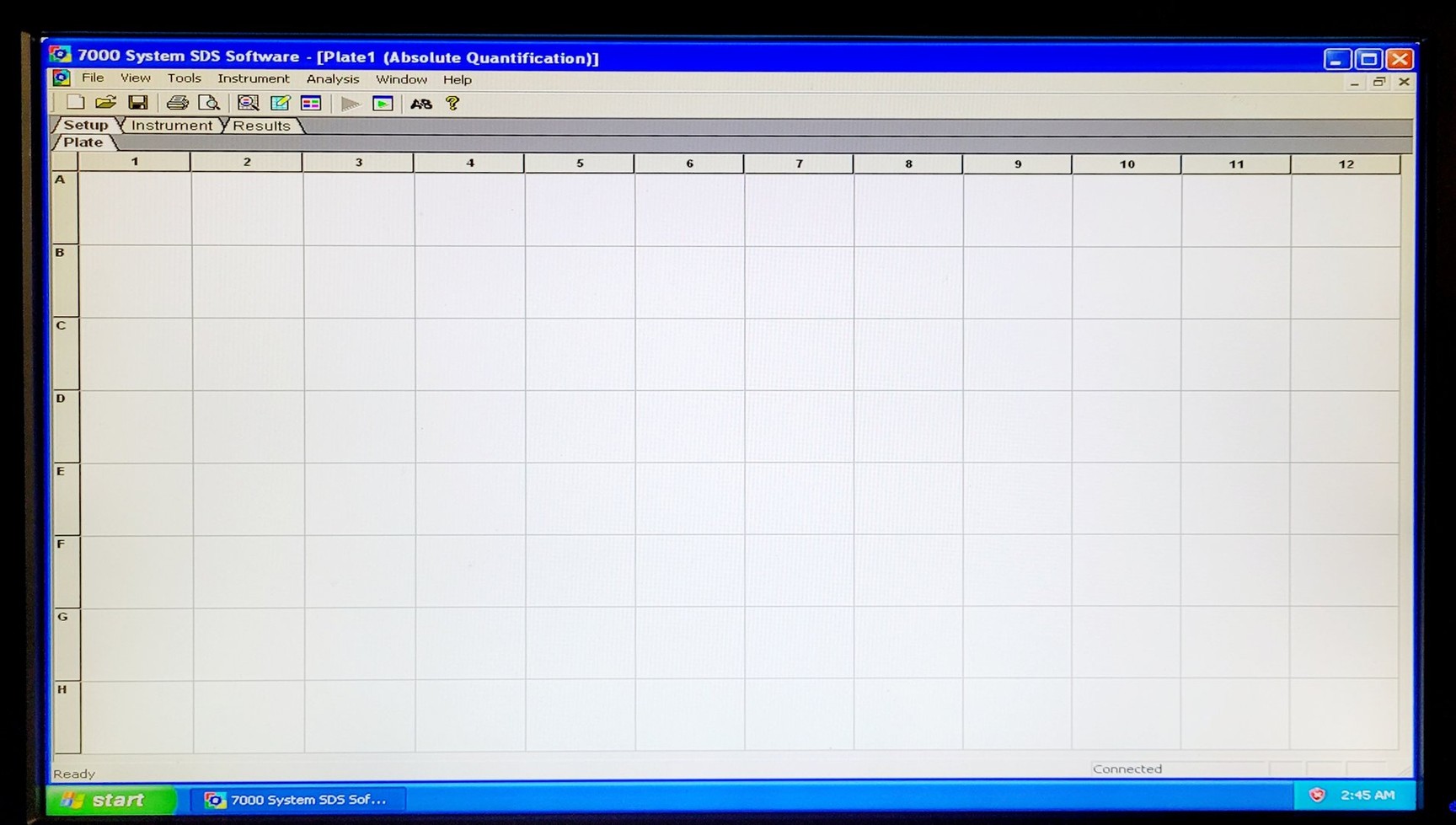
Task: Open the Instrument menu
Action: [253, 78]
